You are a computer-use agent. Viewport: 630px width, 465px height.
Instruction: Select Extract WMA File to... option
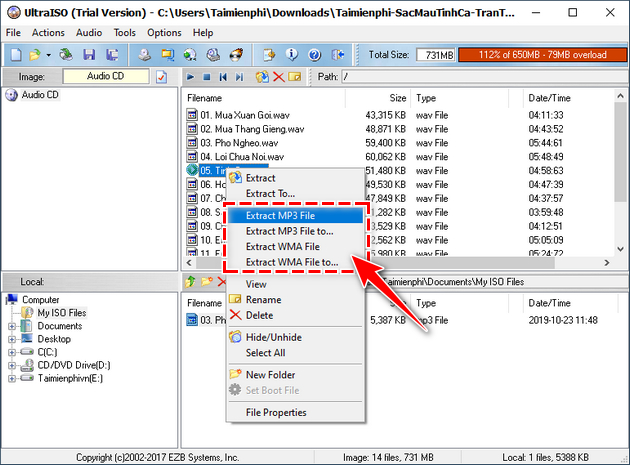[296, 262]
